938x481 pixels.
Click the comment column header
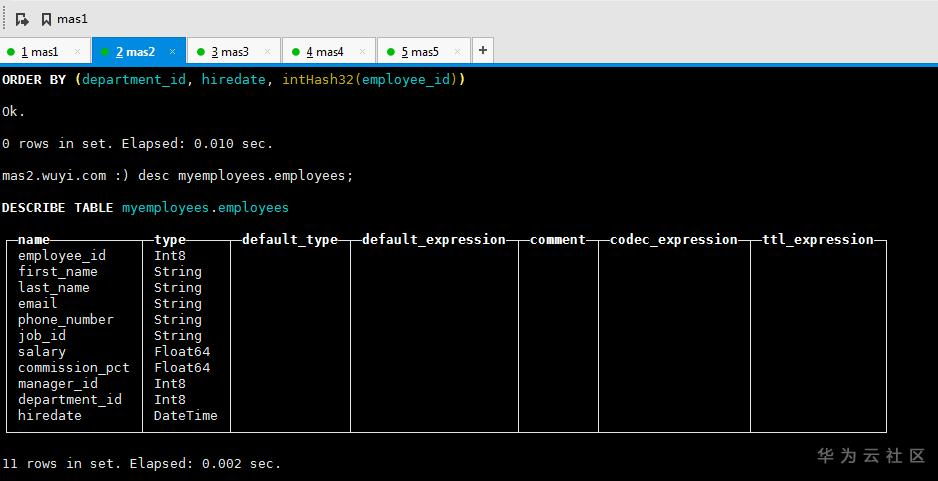pyautogui.click(x=558, y=239)
